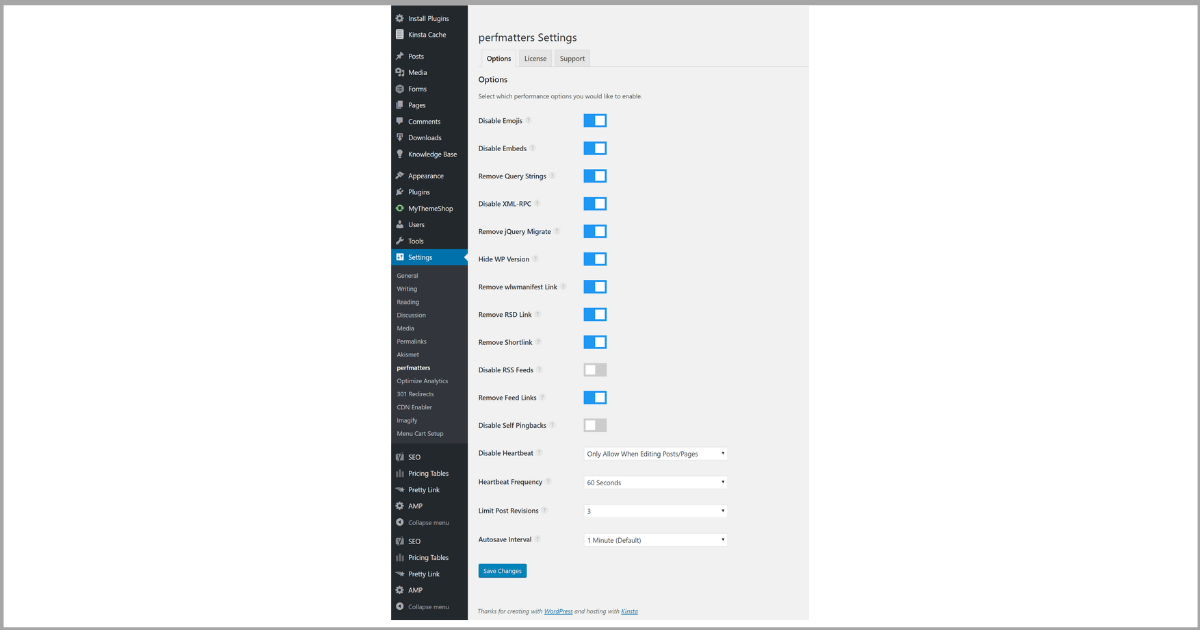
Task: Open the Disable Heartbeat dropdown
Action: (655, 453)
